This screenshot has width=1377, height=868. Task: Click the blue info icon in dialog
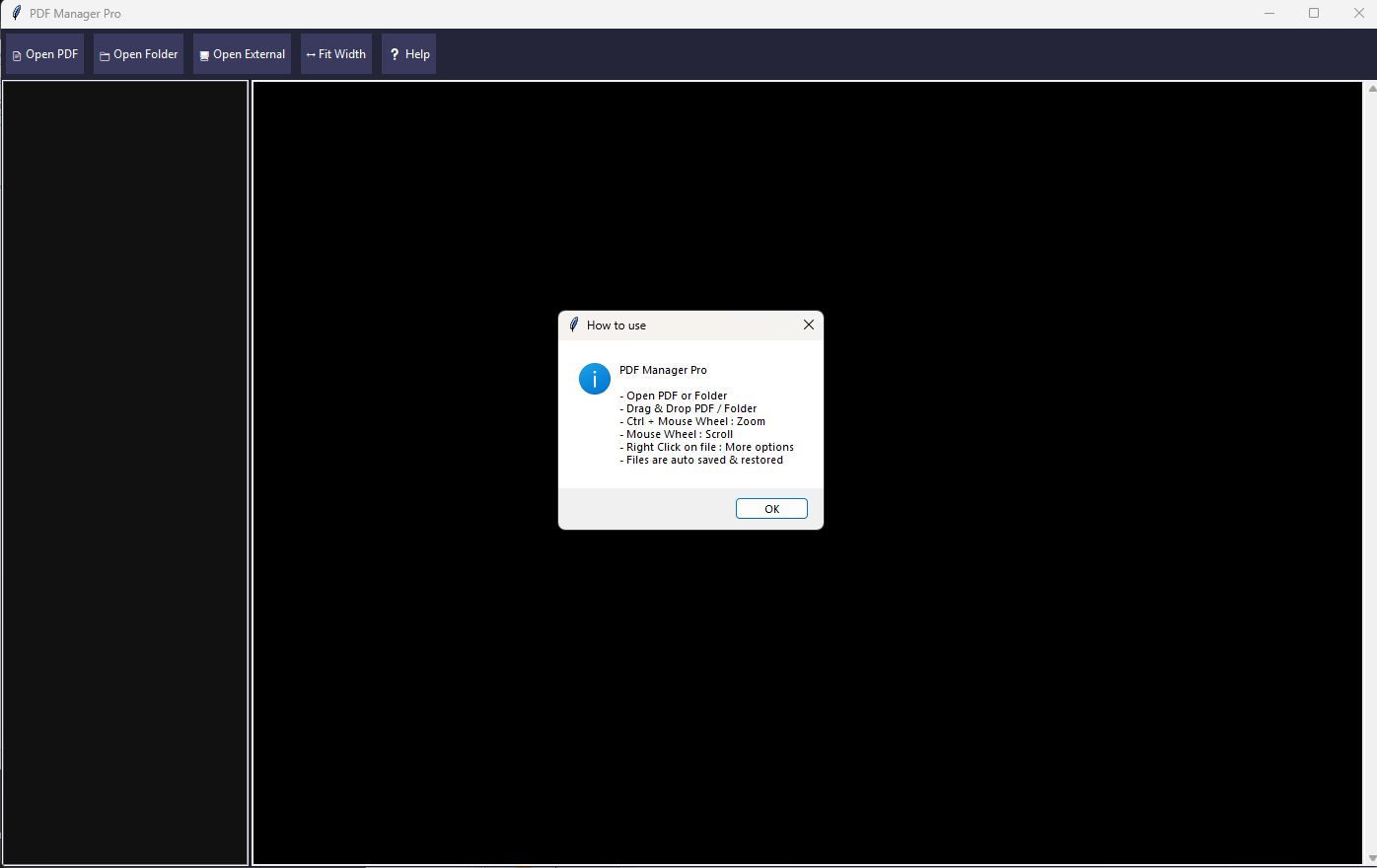(x=595, y=379)
